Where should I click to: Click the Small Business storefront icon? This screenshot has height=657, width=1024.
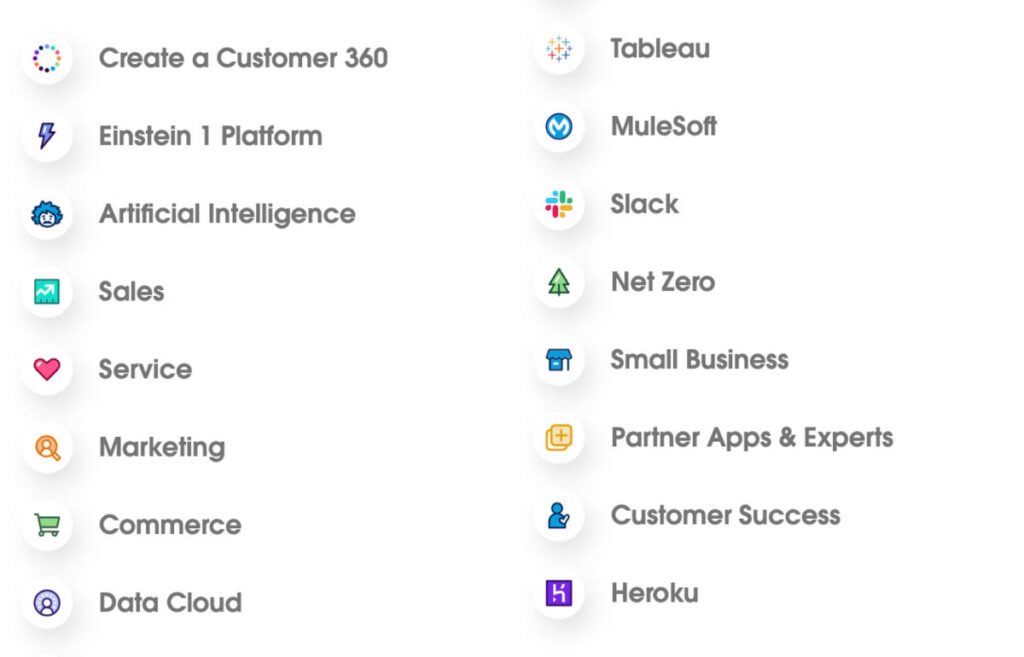[x=558, y=360]
